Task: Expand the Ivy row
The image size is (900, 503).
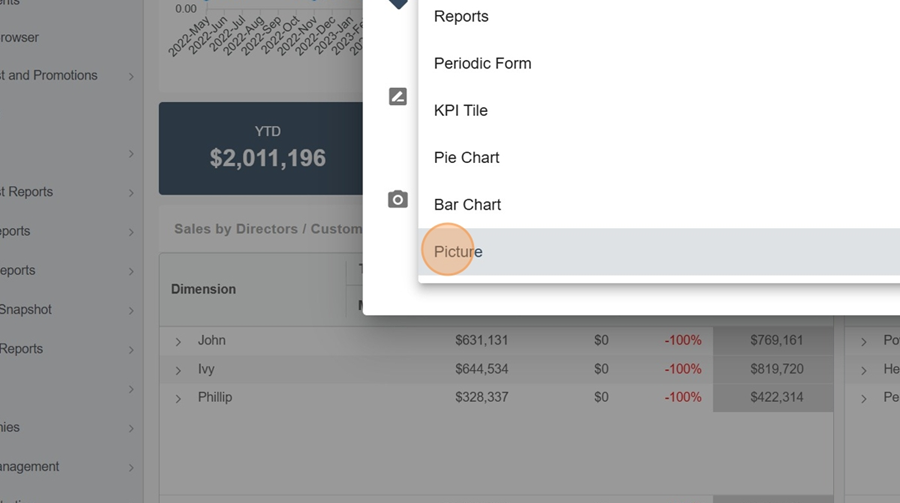Action: pos(178,370)
